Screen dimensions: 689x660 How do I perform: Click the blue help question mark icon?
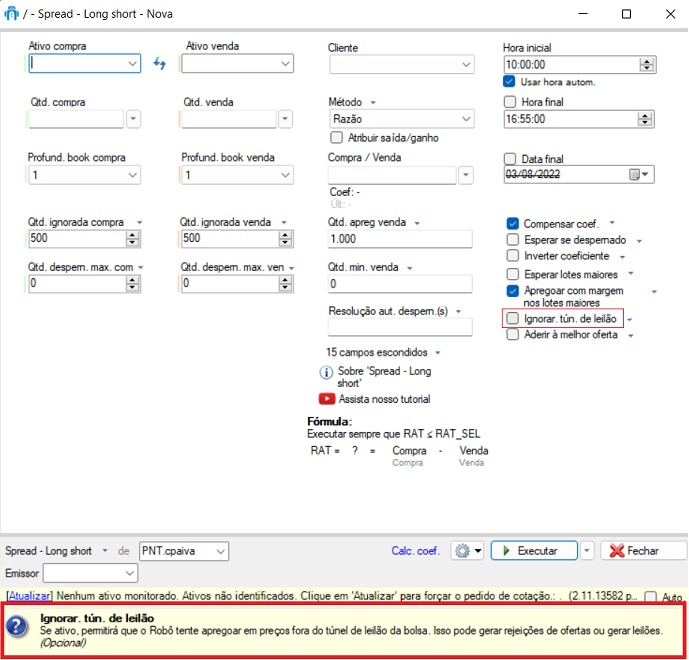point(17,626)
